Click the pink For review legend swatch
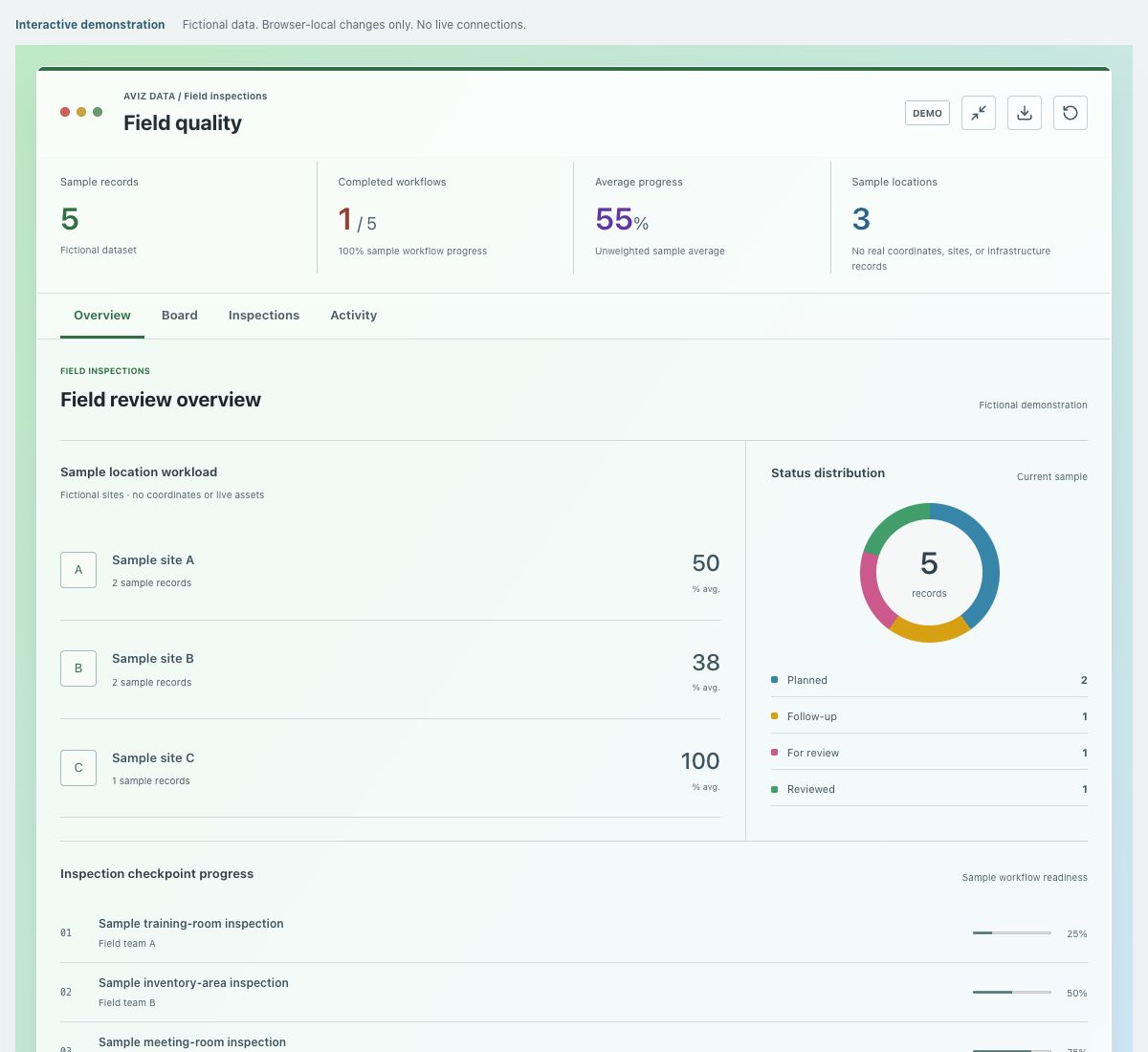This screenshot has height=1052, width=1148. tap(774, 753)
